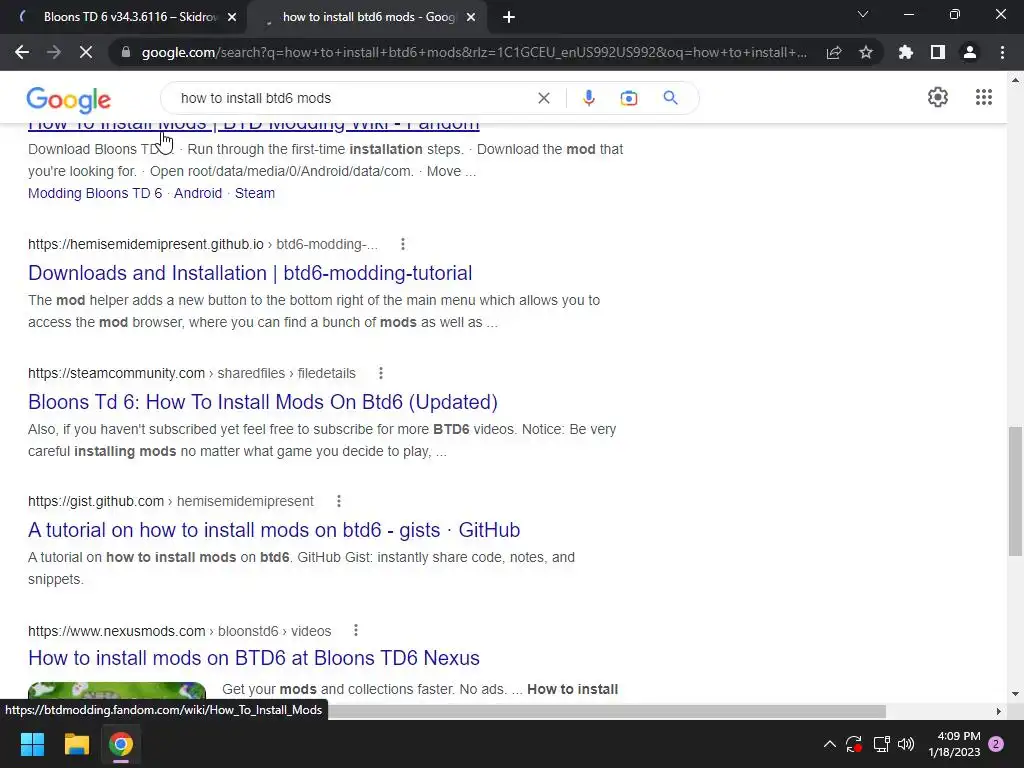Image resolution: width=1024 pixels, height=768 pixels.
Task: Select the how to install btd6 mods tab
Action: pos(366,17)
